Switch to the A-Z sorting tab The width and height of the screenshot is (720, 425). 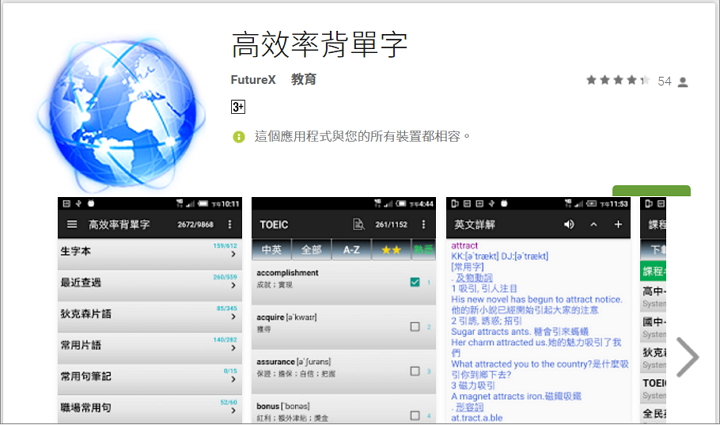coord(352,249)
